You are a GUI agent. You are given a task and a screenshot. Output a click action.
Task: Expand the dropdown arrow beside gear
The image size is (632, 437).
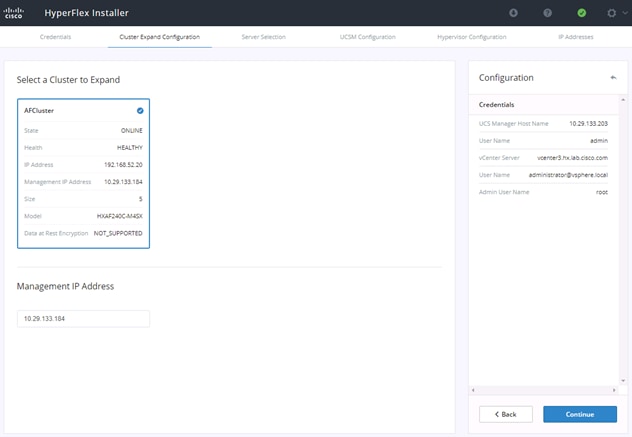tap(625, 13)
